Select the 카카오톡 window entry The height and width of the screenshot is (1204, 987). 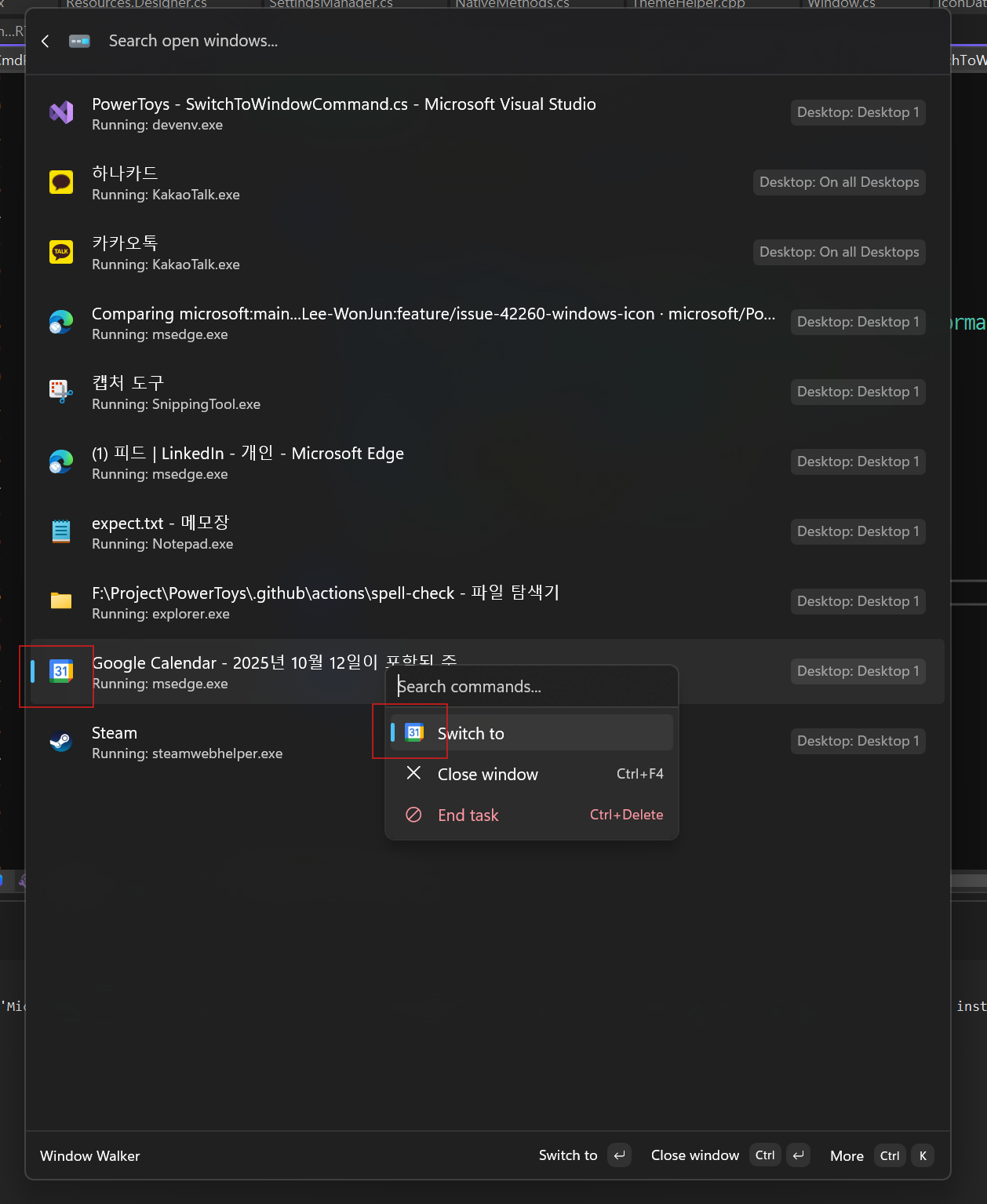(x=486, y=253)
